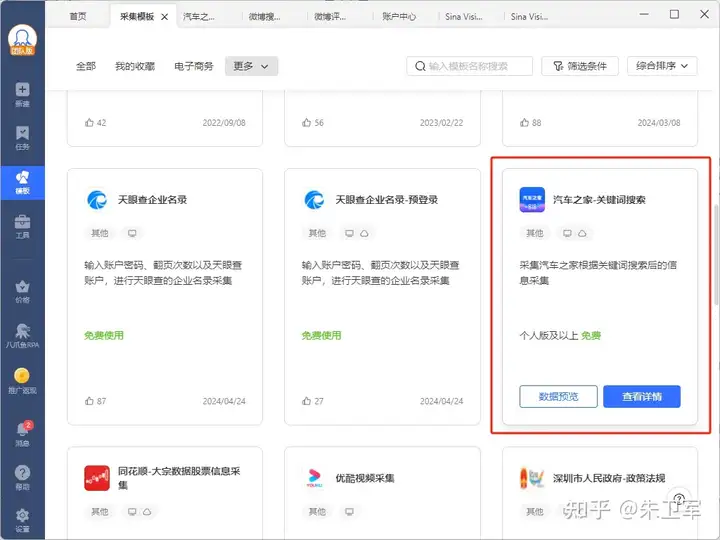This screenshot has height=540, width=720.
Task: Select the 电子商务 category
Action: tap(194, 66)
